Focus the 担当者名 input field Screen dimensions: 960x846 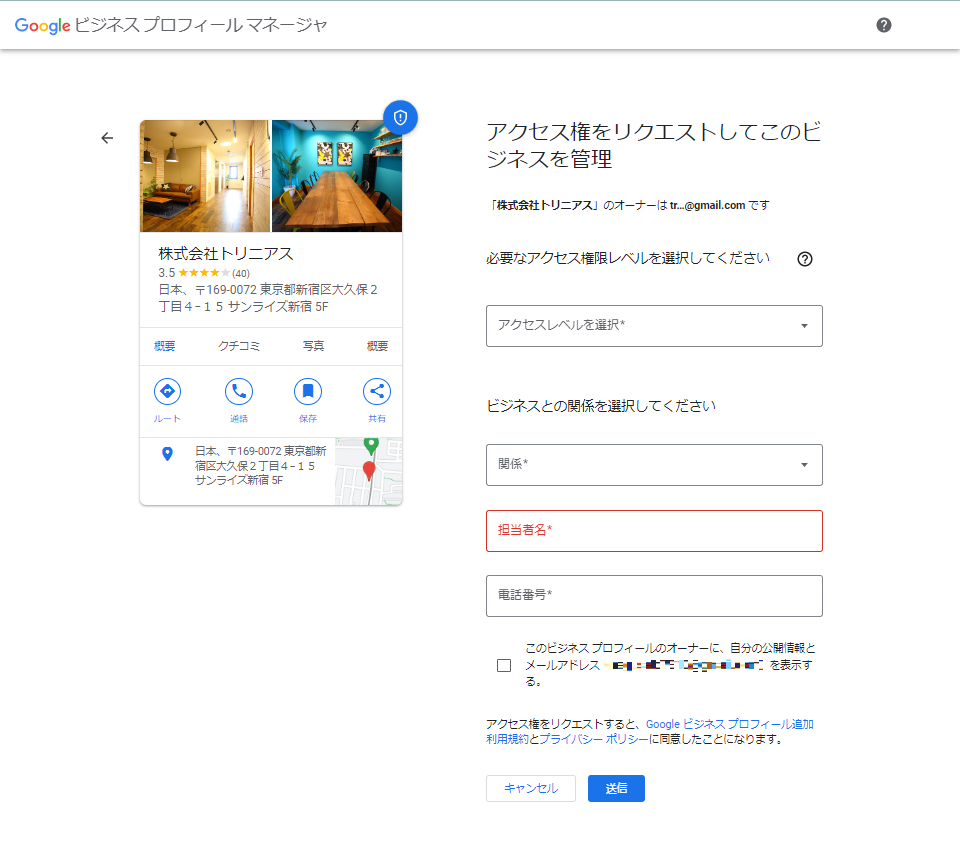tap(654, 531)
